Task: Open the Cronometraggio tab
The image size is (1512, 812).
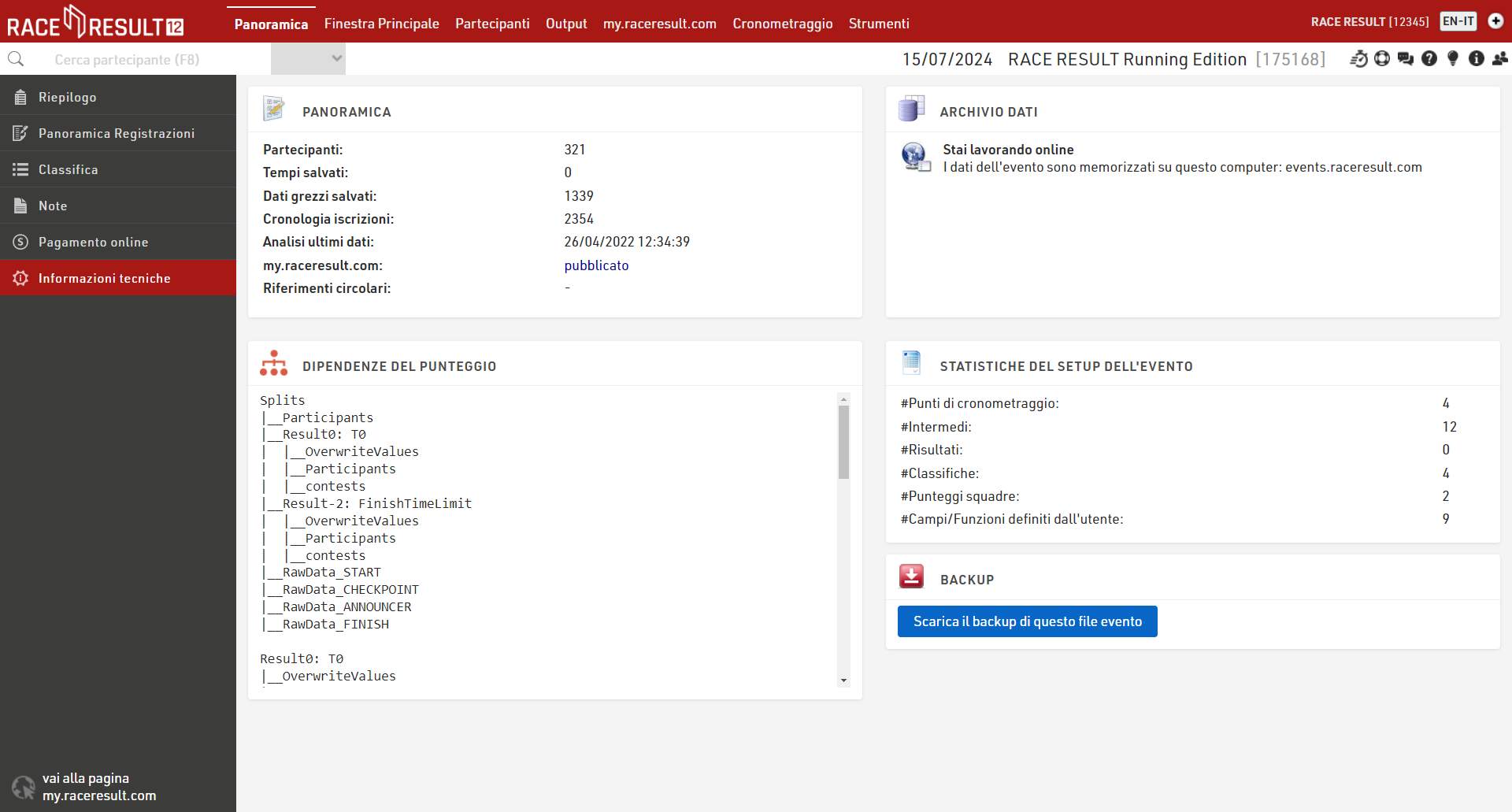Action: point(783,24)
